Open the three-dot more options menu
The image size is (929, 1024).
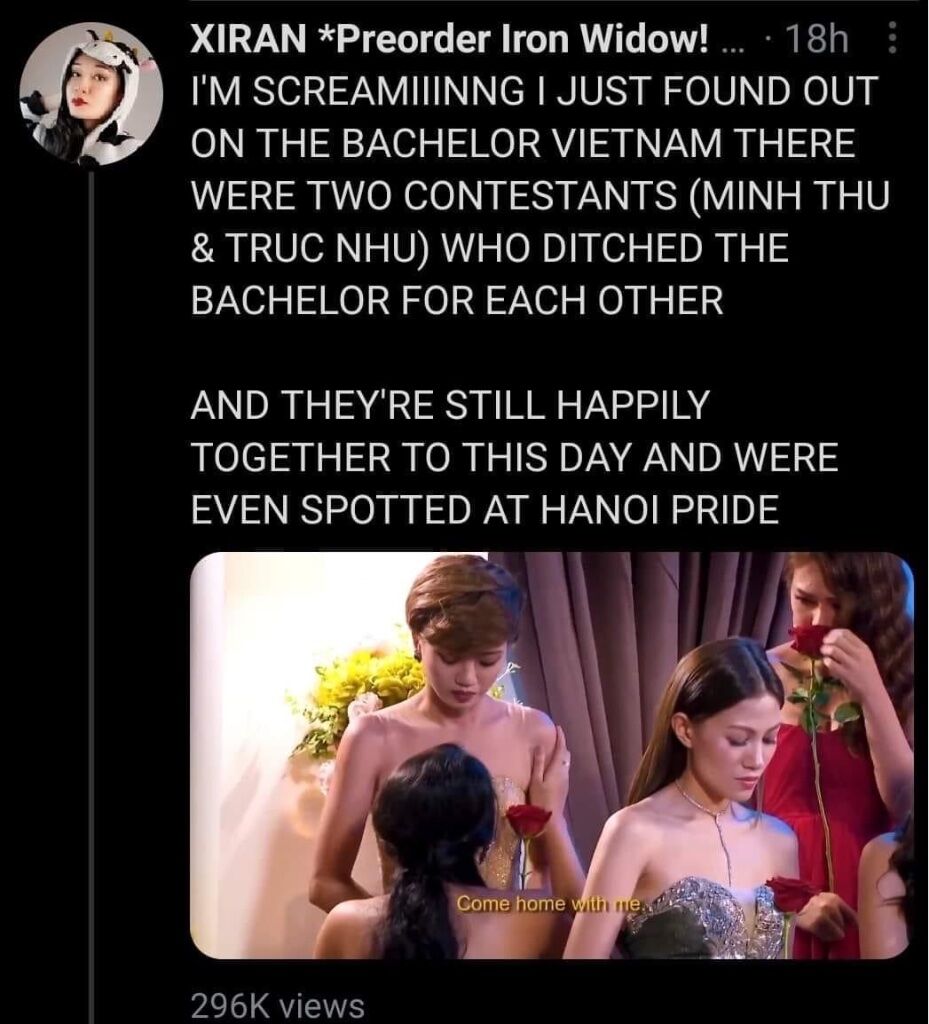click(x=894, y=39)
